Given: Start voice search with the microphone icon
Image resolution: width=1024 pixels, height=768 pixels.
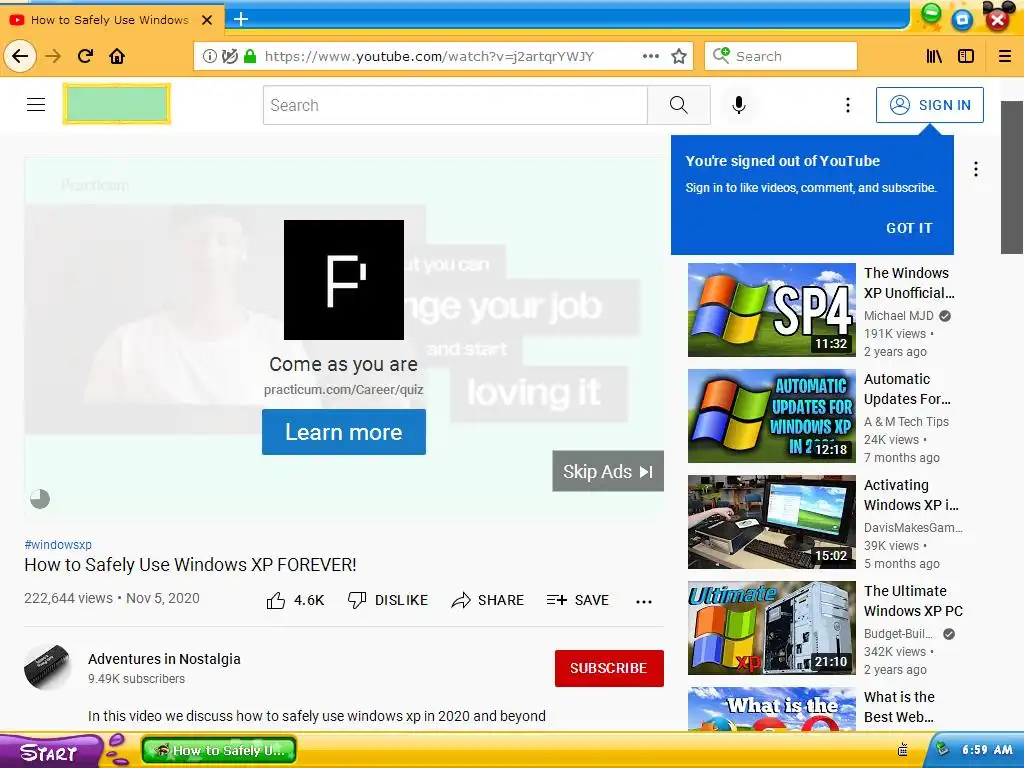Looking at the screenshot, I should (739, 105).
